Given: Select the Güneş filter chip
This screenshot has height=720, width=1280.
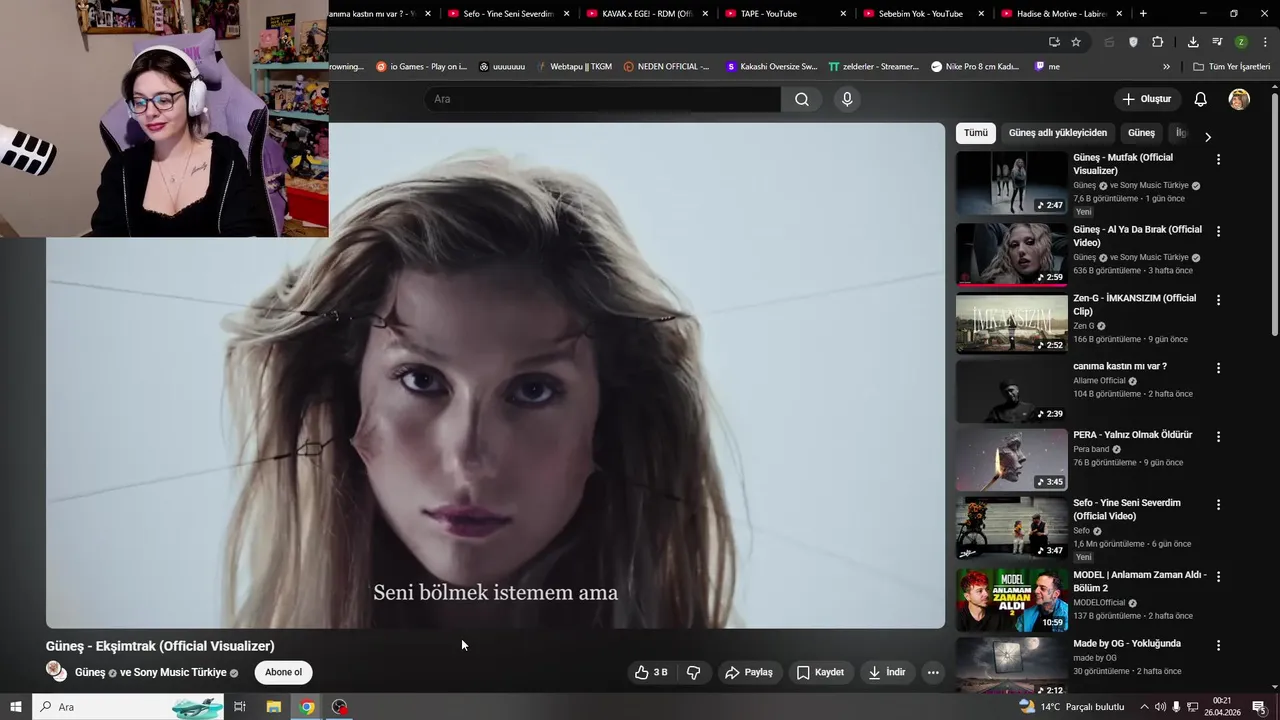Looking at the screenshot, I should [1141, 133].
